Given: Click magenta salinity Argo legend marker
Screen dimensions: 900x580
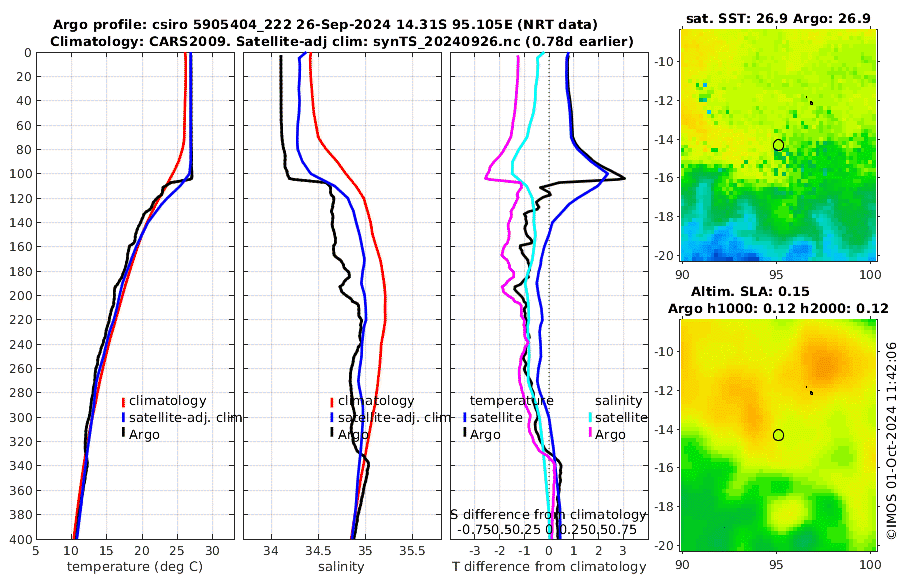Looking at the screenshot, I should tap(590, 434).
